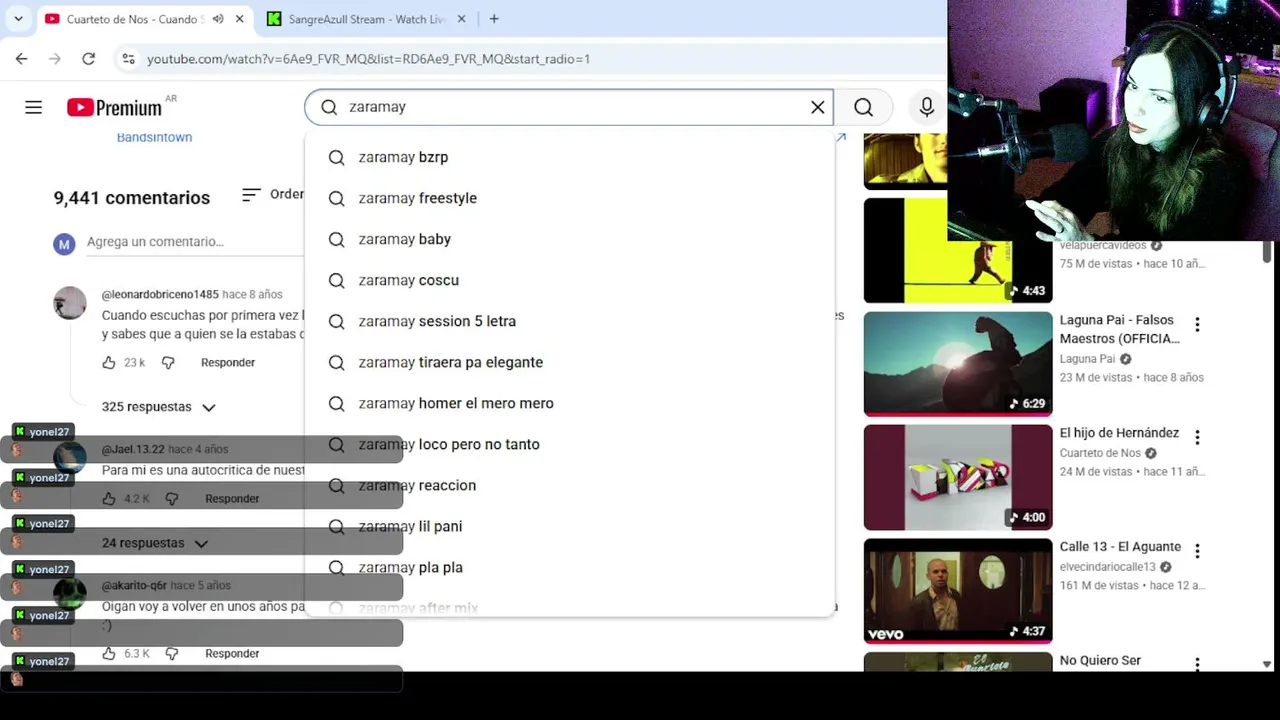The width and height of the screenshot is (1280, 720).
Task: Like the comment with 6.3 K likes
Action: (x=109, y=654)
